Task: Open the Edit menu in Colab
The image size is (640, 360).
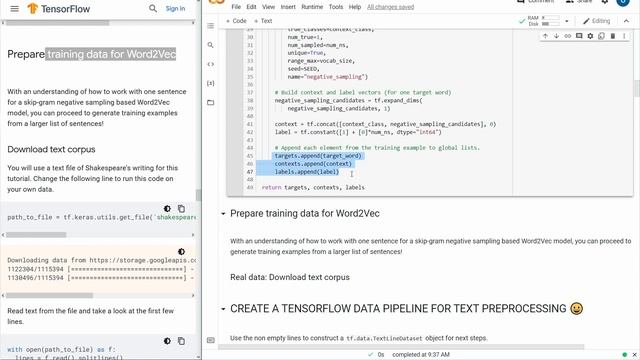Action: (x=251, y=7)
